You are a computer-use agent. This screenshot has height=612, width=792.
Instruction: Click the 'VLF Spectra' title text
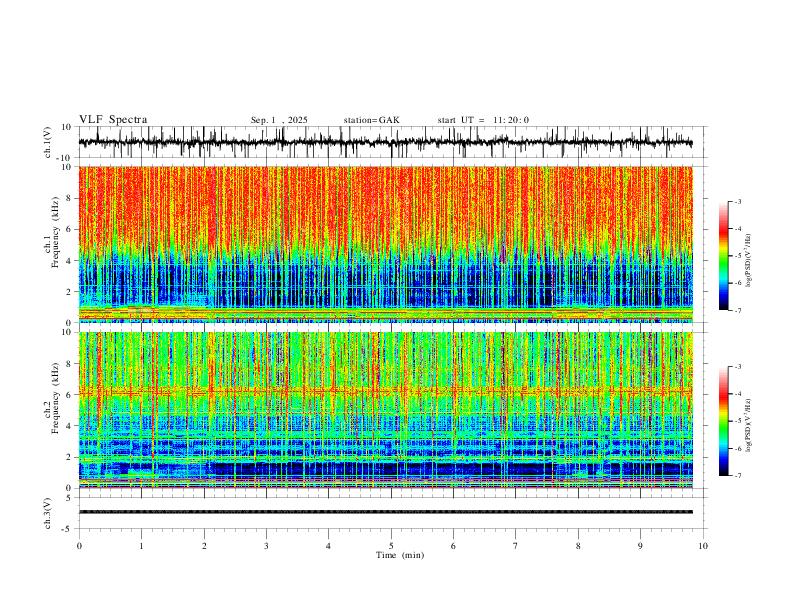pos(113,120)
